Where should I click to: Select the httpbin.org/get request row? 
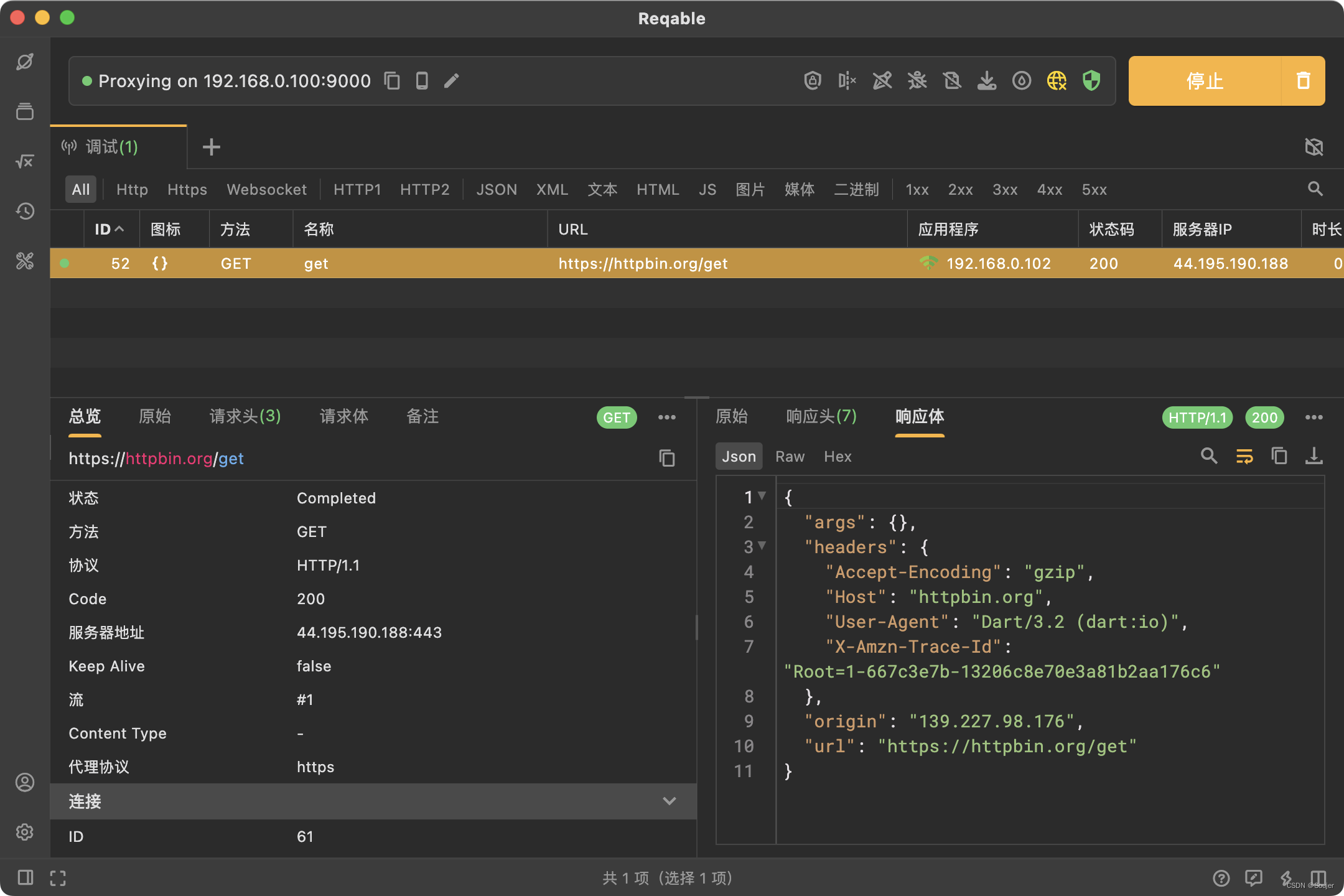[x=697, y=263]
